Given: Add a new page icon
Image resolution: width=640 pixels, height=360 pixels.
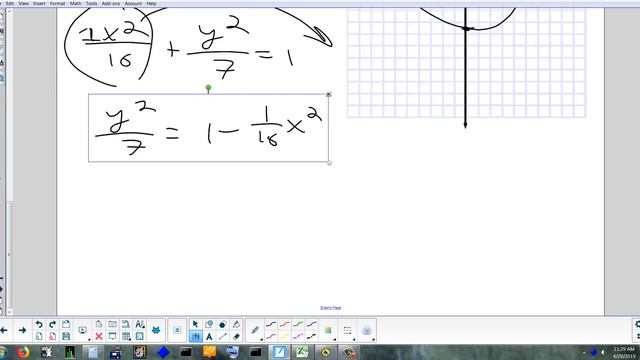Looking at the screenshot, I should [x=39, y=336].
